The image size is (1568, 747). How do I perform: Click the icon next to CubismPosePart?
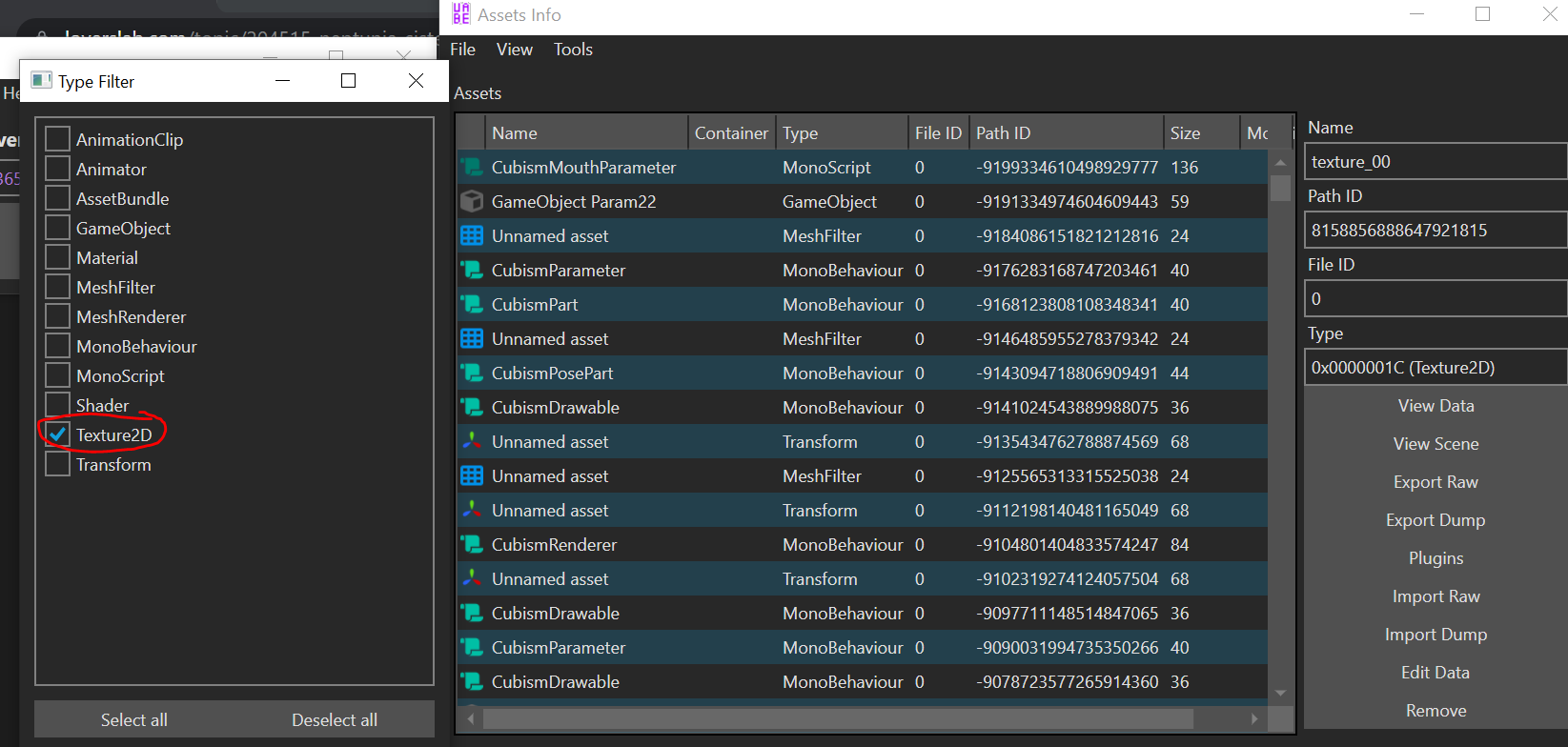tap(472, 373)
